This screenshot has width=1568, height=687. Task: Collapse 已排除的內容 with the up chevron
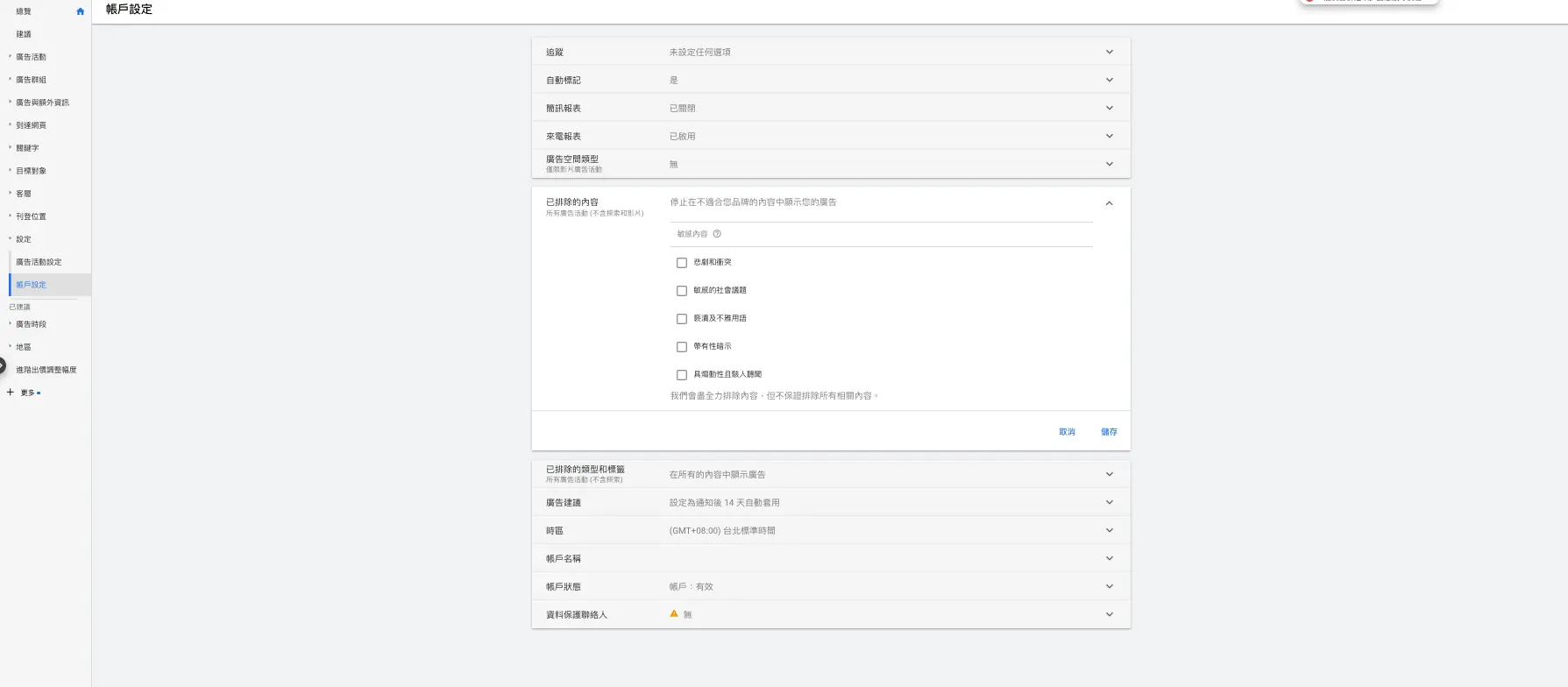pyautogui.click(x=1109, y=203)
